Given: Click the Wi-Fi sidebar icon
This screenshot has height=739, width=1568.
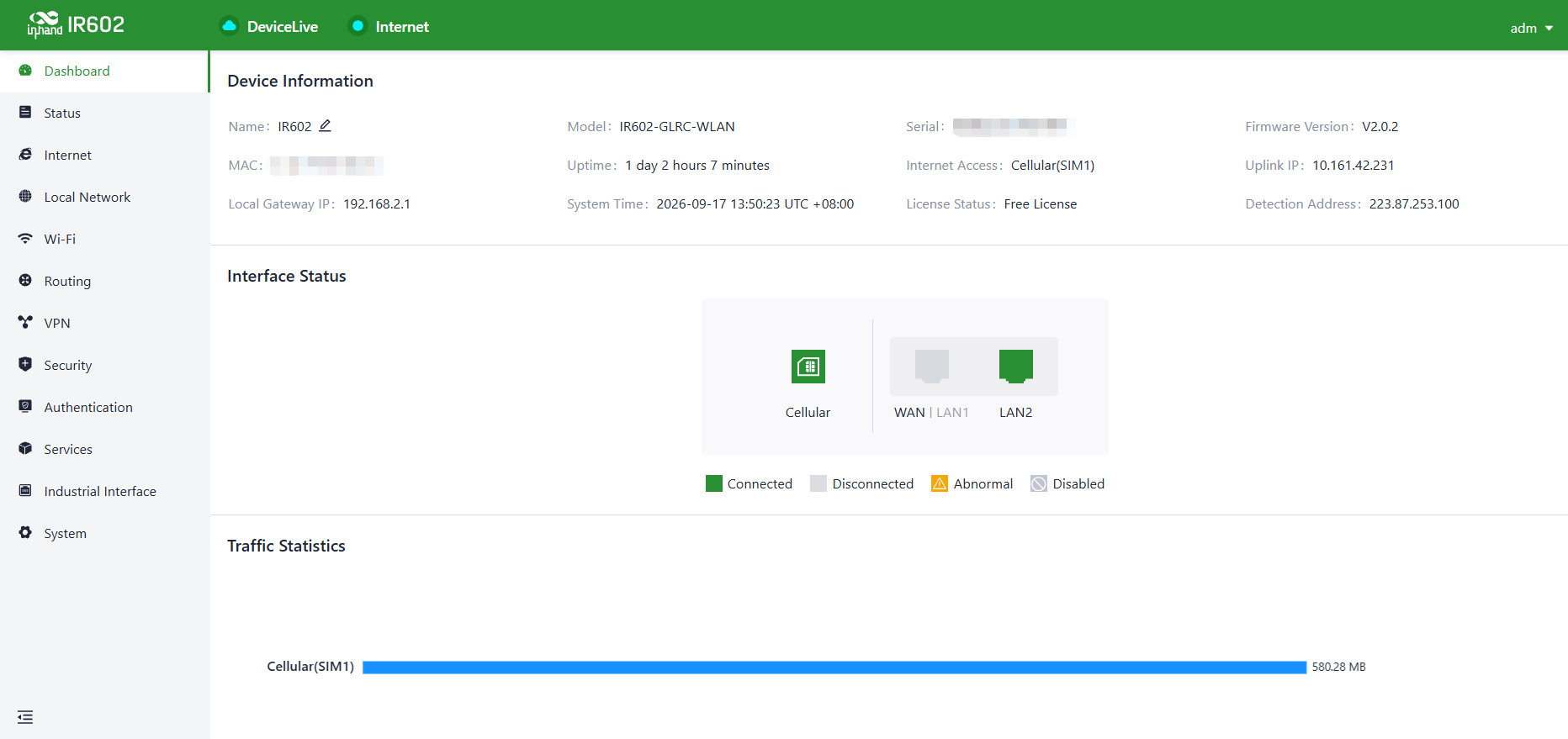Looking at the screenshot, I should click(25, 239).
